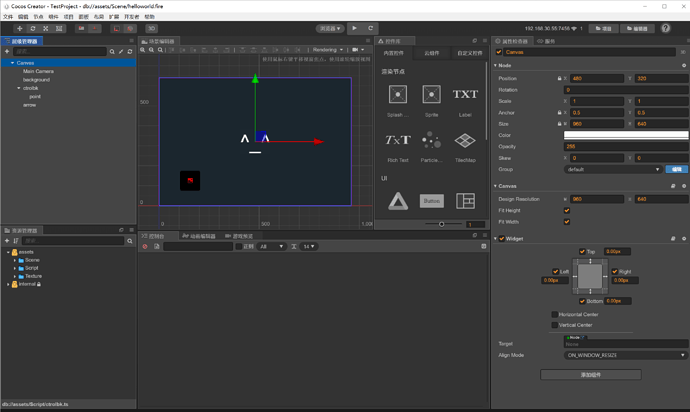Toggle Fit Width checkbox

coord(567,222)
